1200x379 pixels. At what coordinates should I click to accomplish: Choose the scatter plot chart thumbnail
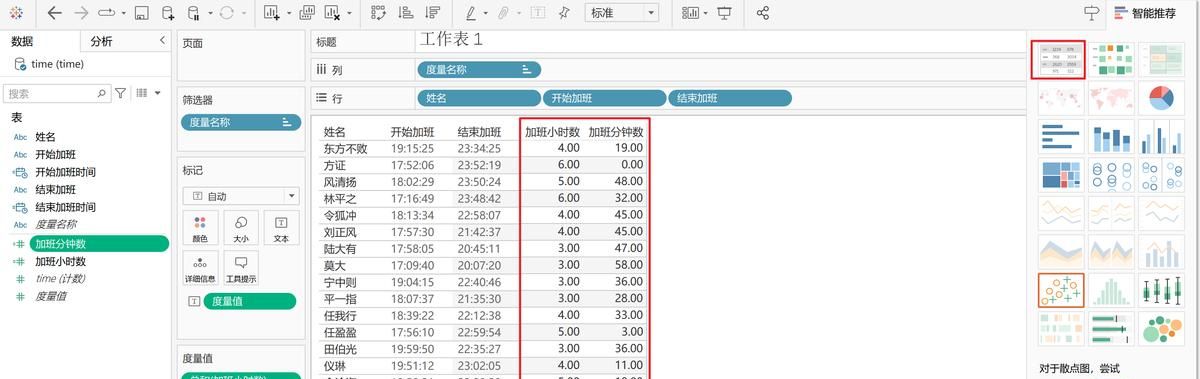click(1061, 290)
